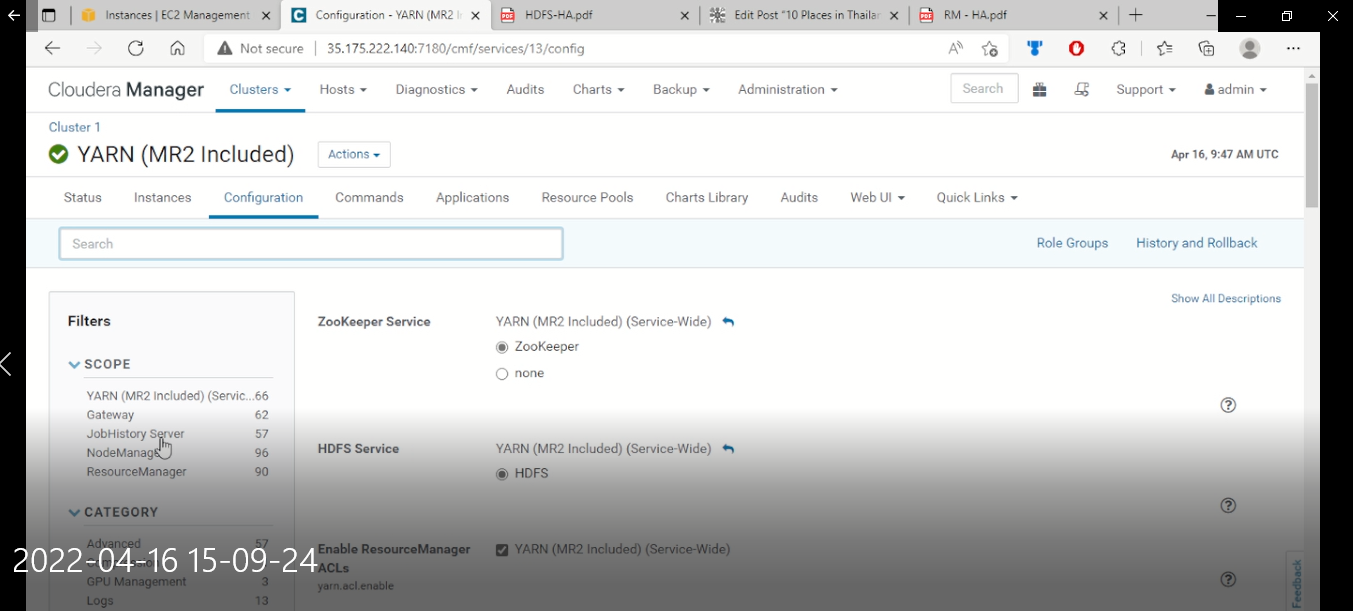Select the HDFS radio option
This screenshot has width=1353, height=611.
coord(502,474)
